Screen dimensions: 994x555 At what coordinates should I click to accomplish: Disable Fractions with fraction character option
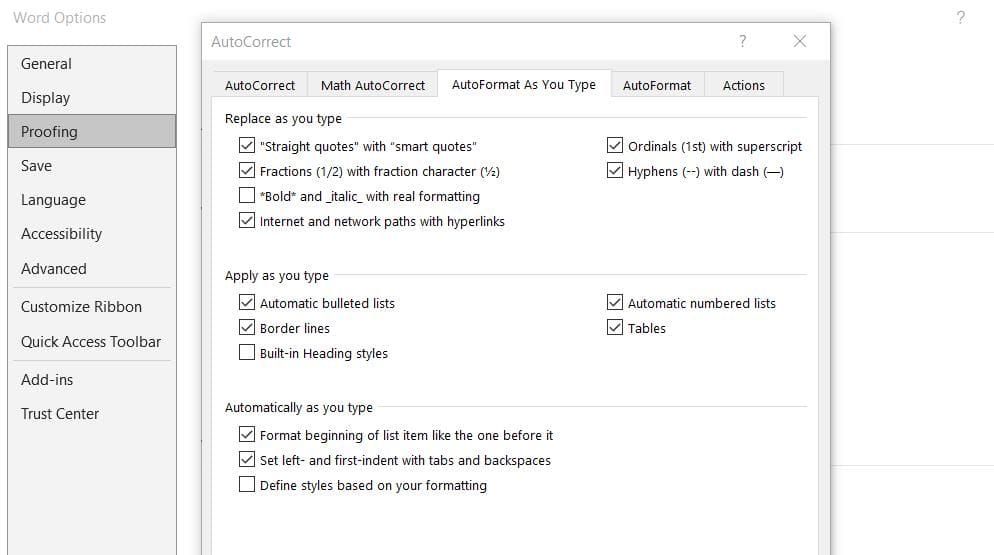pos(247,171)
